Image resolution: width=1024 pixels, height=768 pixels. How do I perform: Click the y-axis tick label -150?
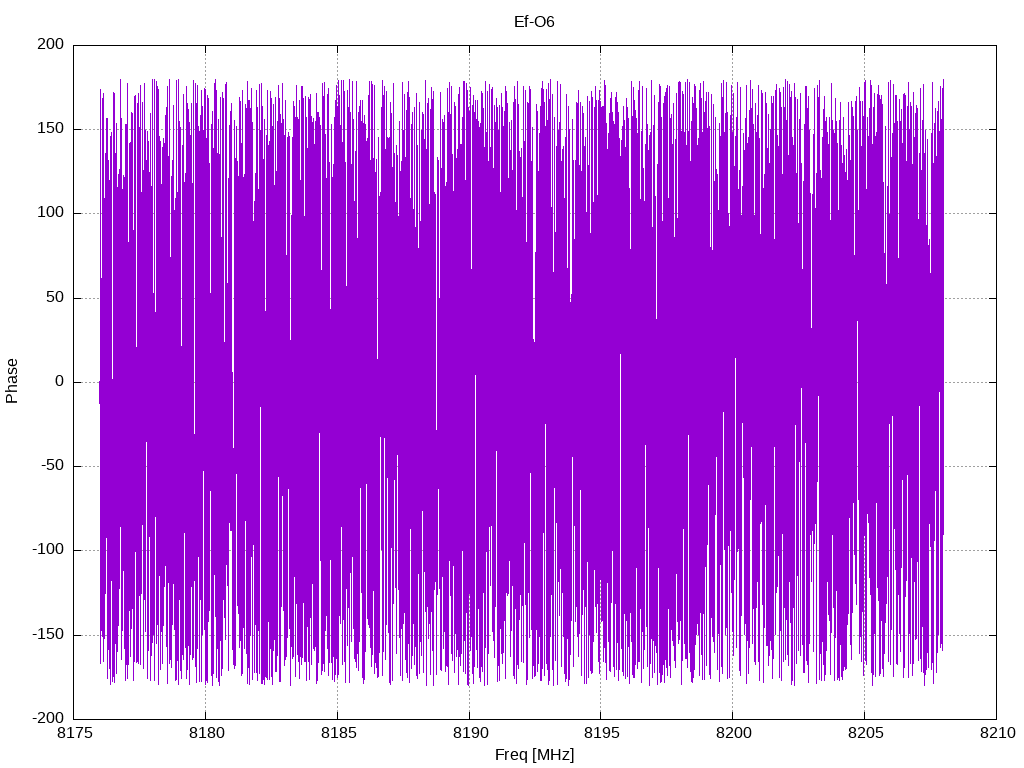click(x=48, y=634)
